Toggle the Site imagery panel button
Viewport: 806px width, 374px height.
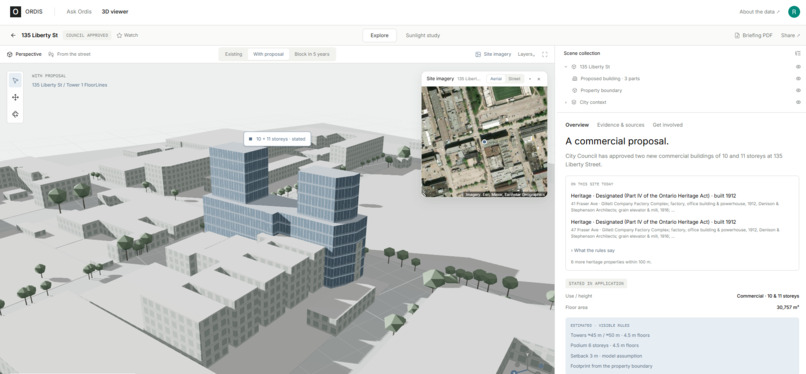point(493,54)
